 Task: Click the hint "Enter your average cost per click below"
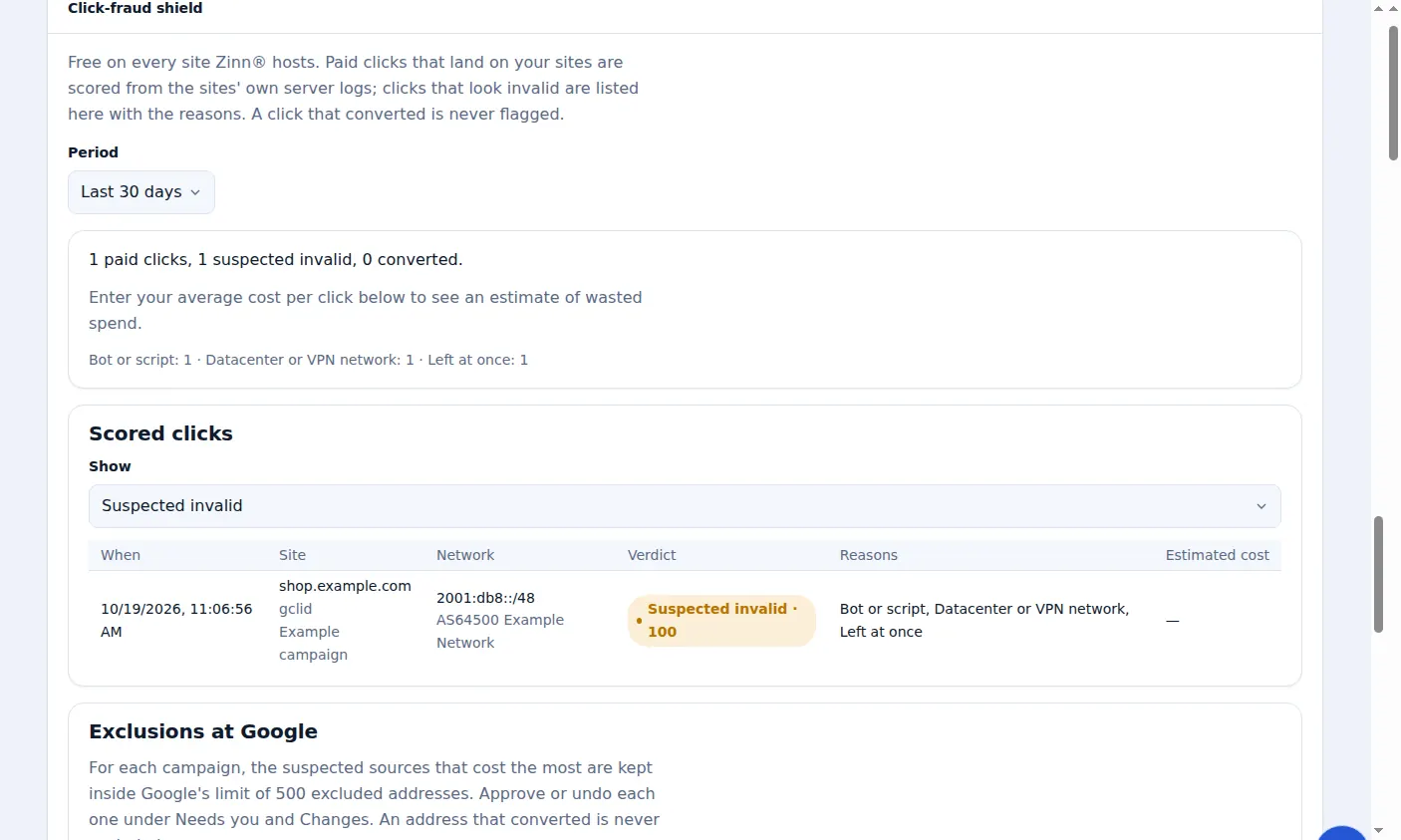(366, 310)
